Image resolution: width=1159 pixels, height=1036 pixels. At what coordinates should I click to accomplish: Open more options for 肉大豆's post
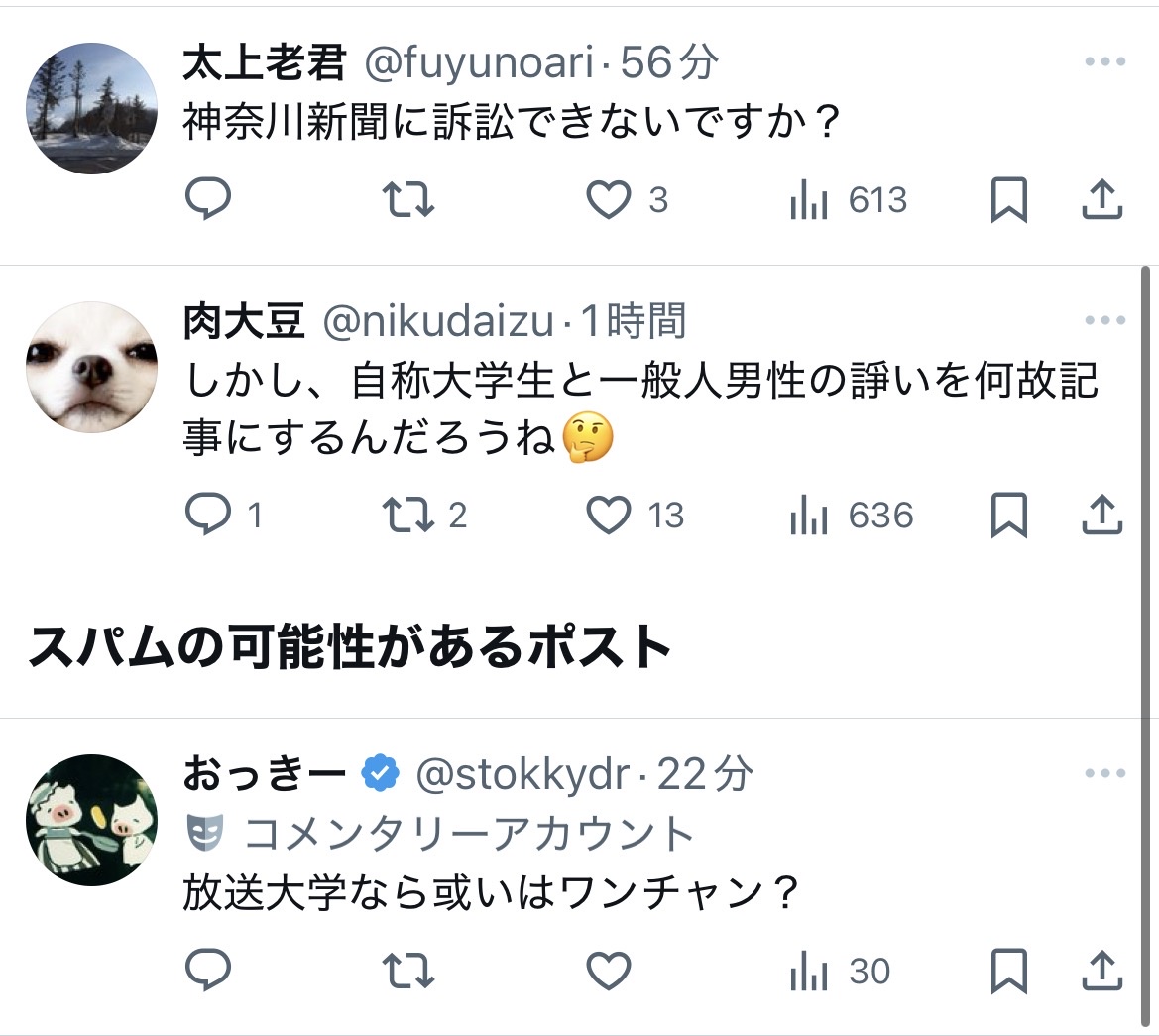coord(1104,320)
